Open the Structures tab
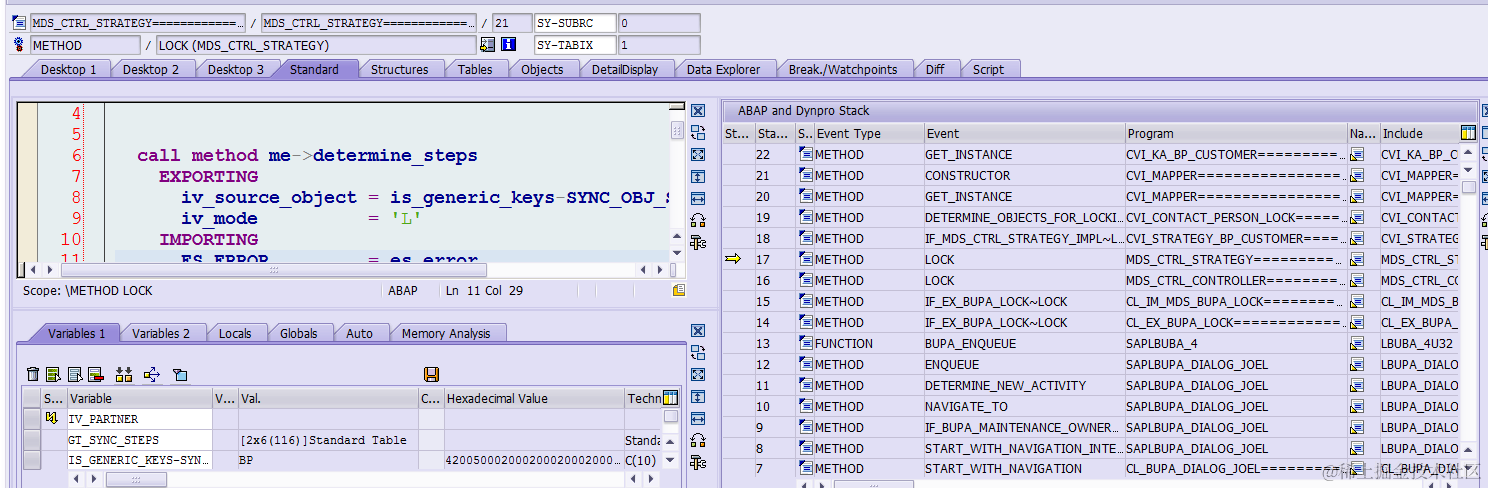Image resolution: width=1488 pixels, height=488 pixels. [399, 69]
